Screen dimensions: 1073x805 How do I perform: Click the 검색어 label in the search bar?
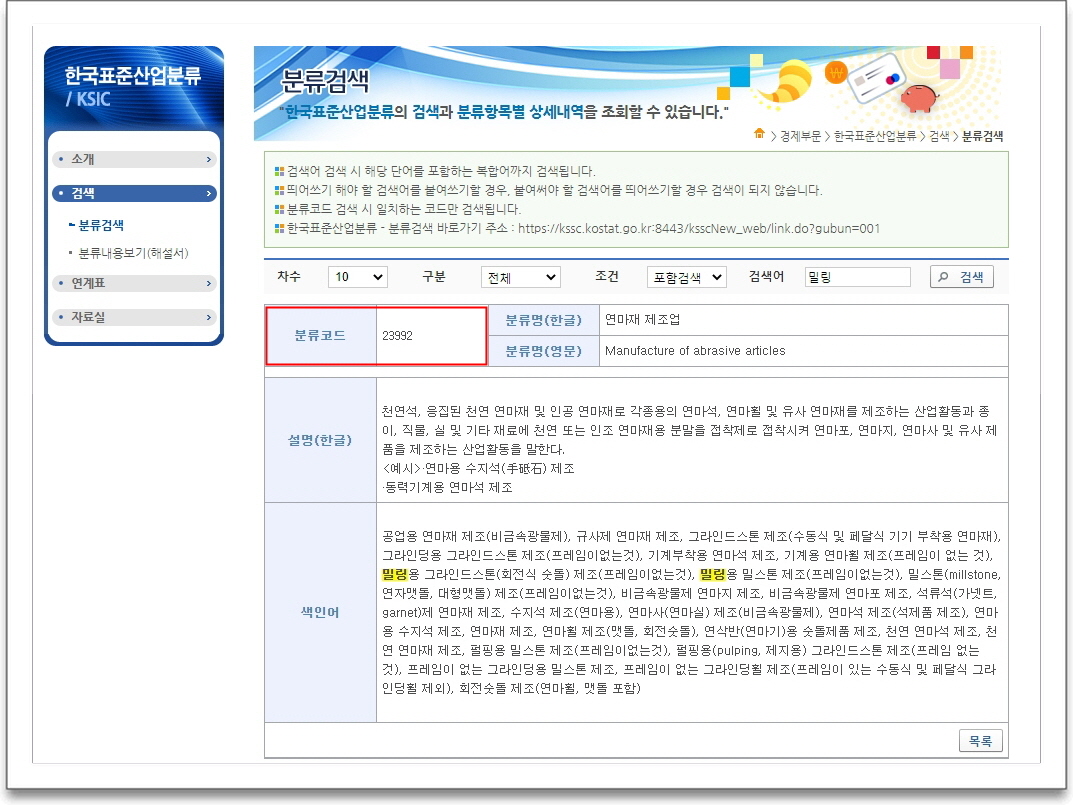(x=766, y=276)
